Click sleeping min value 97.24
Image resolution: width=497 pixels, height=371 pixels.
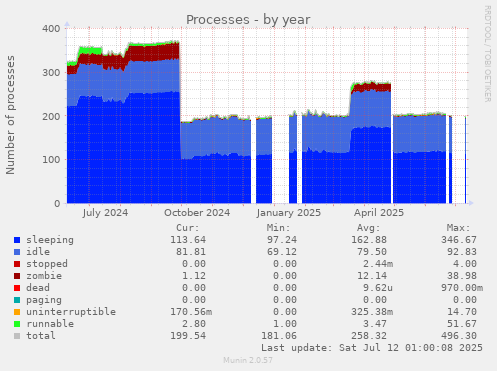[282, 240]
